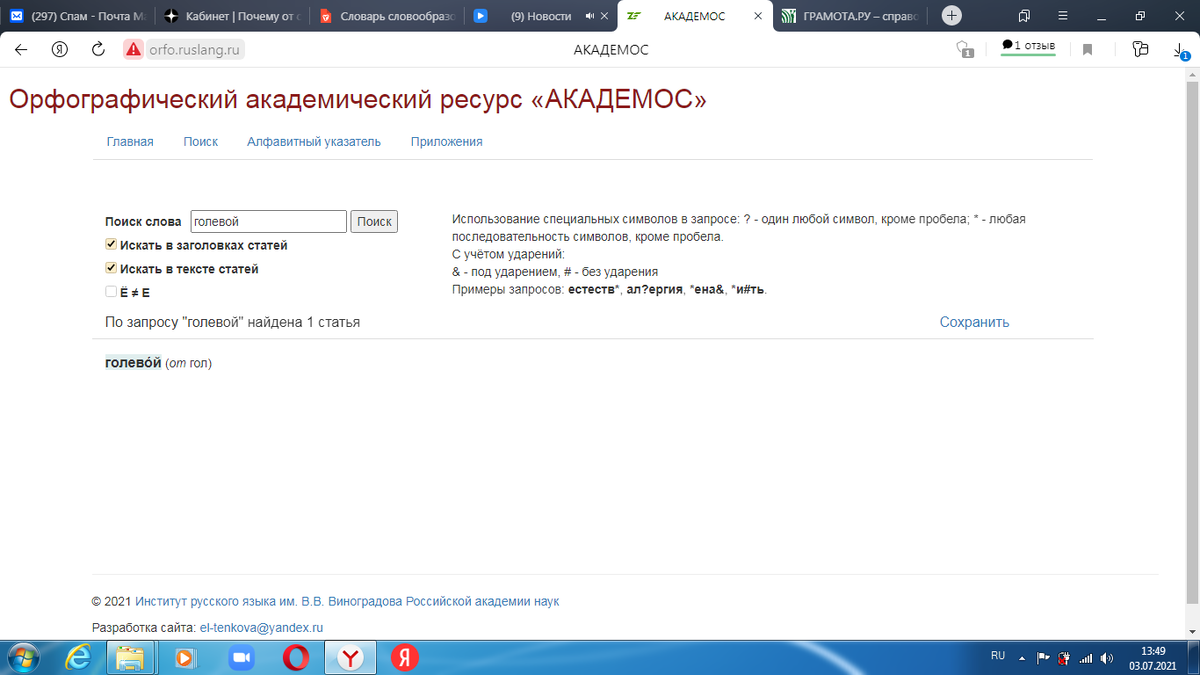The image size is (1200, 675).
Task: Open the RU keyboard language selector
Action: 997,655
